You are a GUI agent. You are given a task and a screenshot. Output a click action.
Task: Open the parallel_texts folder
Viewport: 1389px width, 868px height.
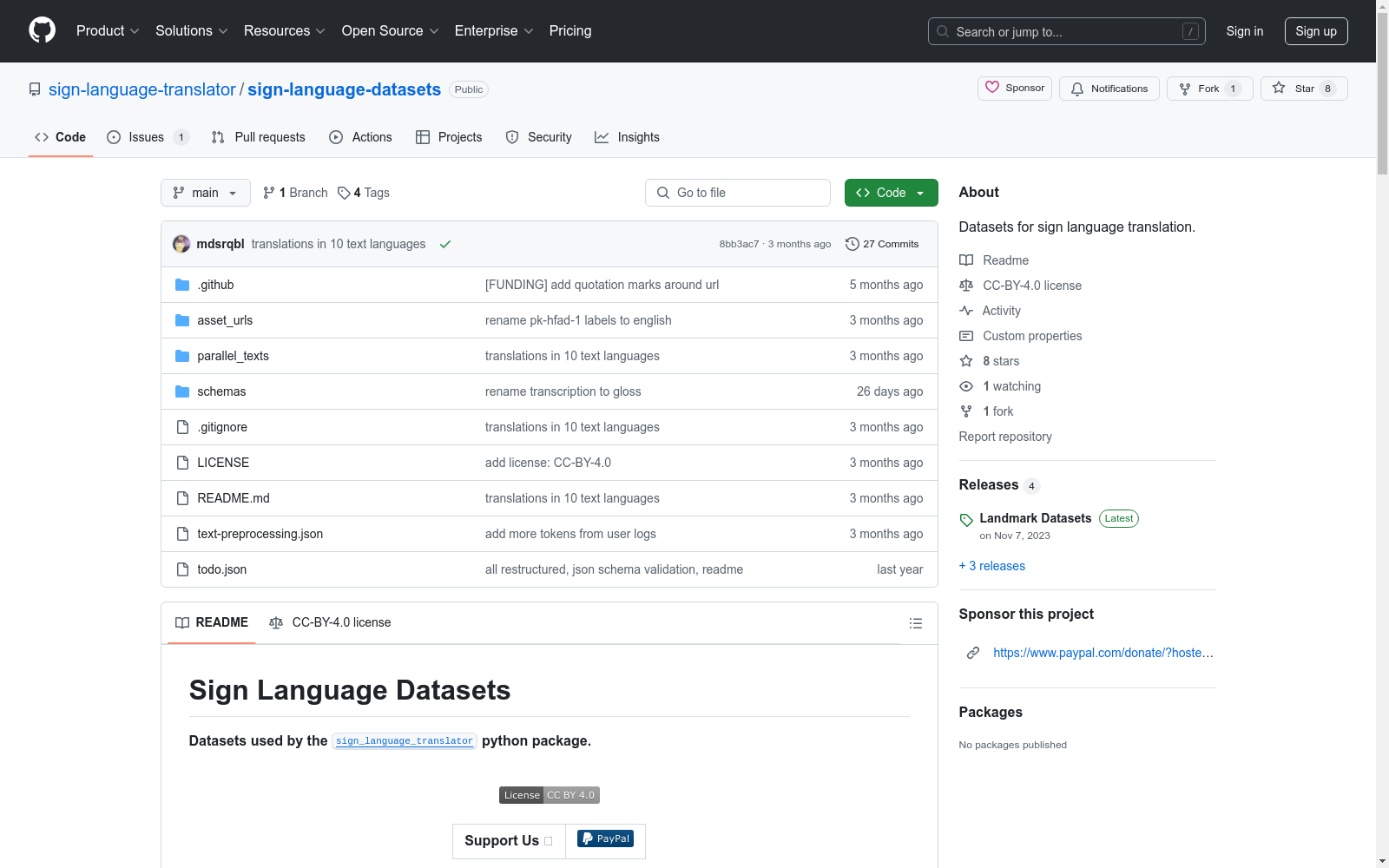(233, 356)
